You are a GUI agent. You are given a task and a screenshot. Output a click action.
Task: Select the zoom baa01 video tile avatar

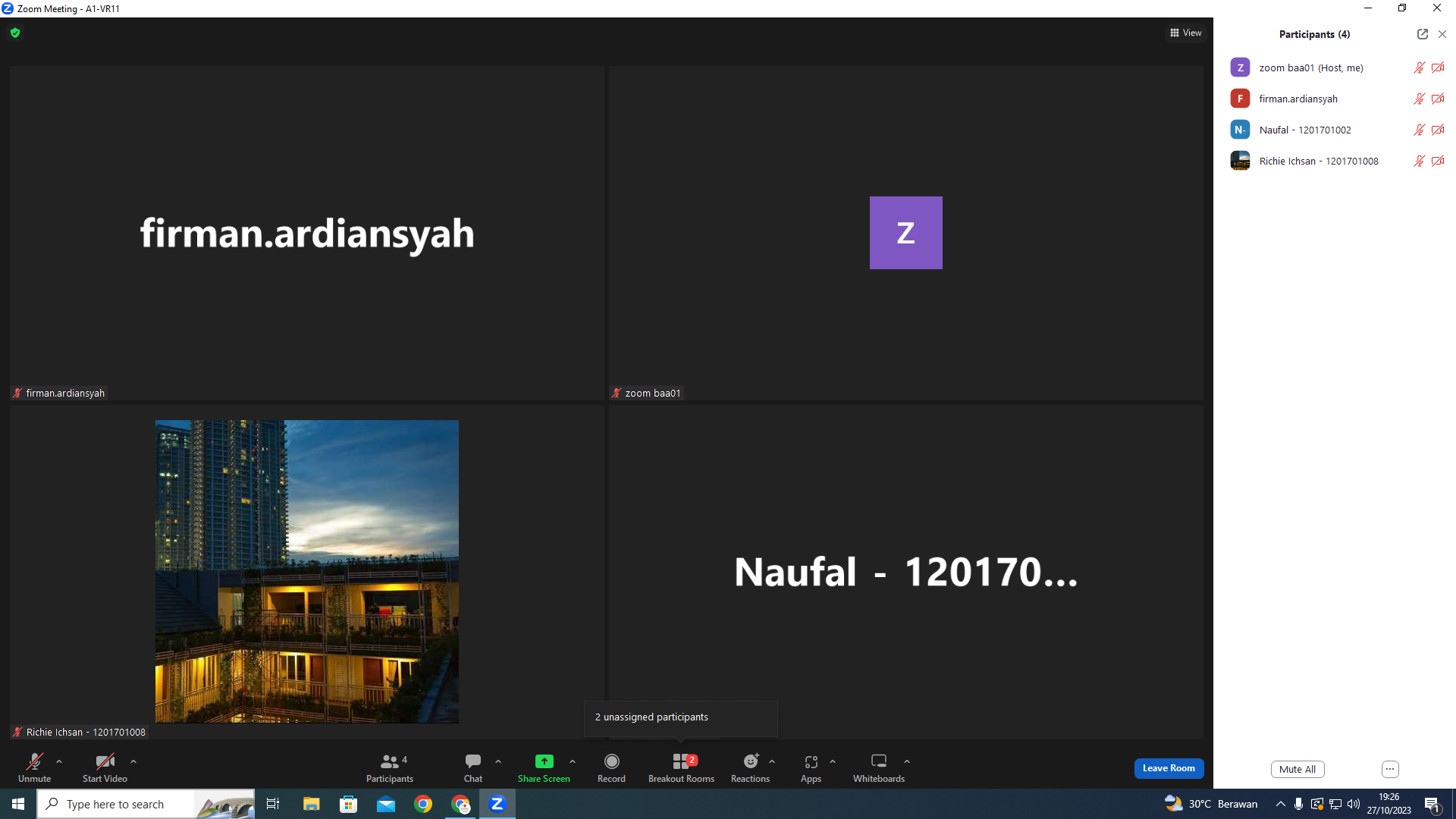tap(905, 233)
